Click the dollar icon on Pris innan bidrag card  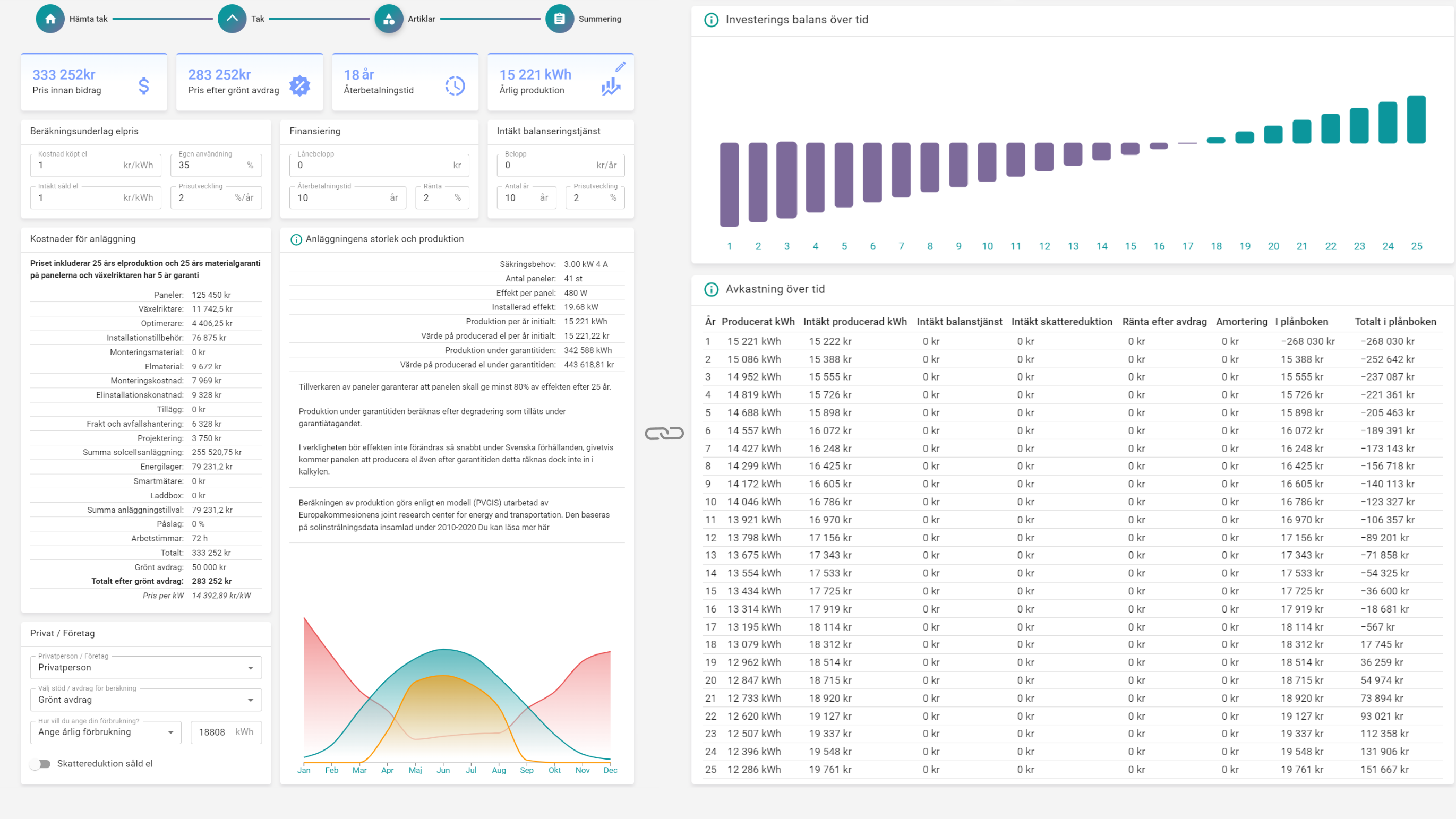(144, 86)
